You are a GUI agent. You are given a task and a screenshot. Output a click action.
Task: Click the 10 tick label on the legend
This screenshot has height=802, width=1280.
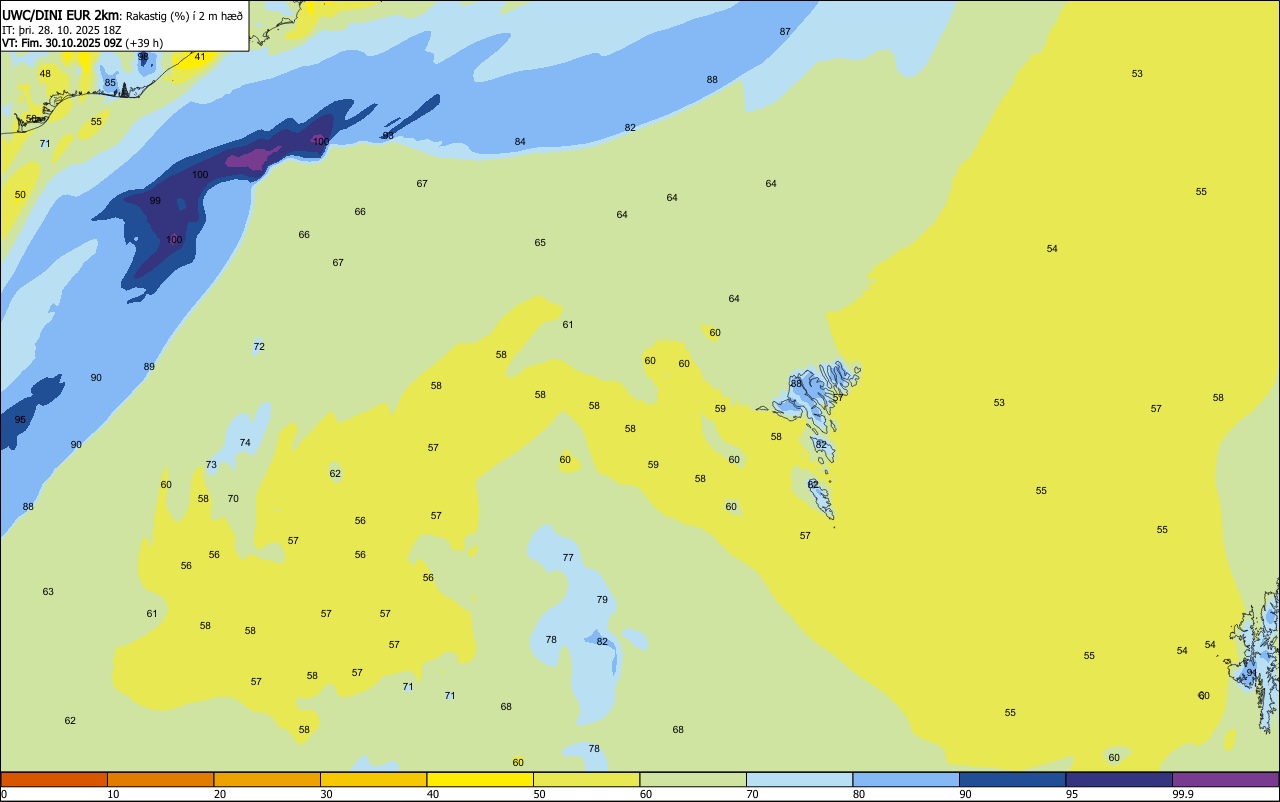point(113,794)
